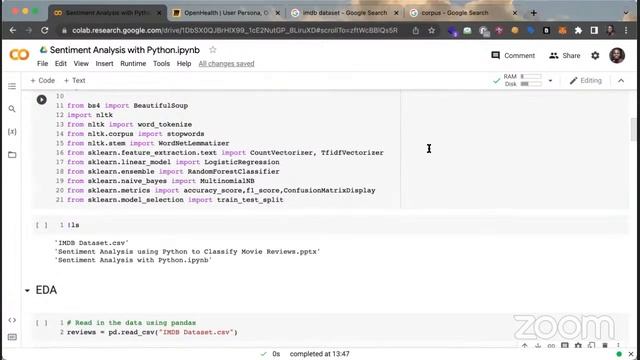Add a new Text cell
The width and height of the screenshot is (640, 360).
coord(74,80)
